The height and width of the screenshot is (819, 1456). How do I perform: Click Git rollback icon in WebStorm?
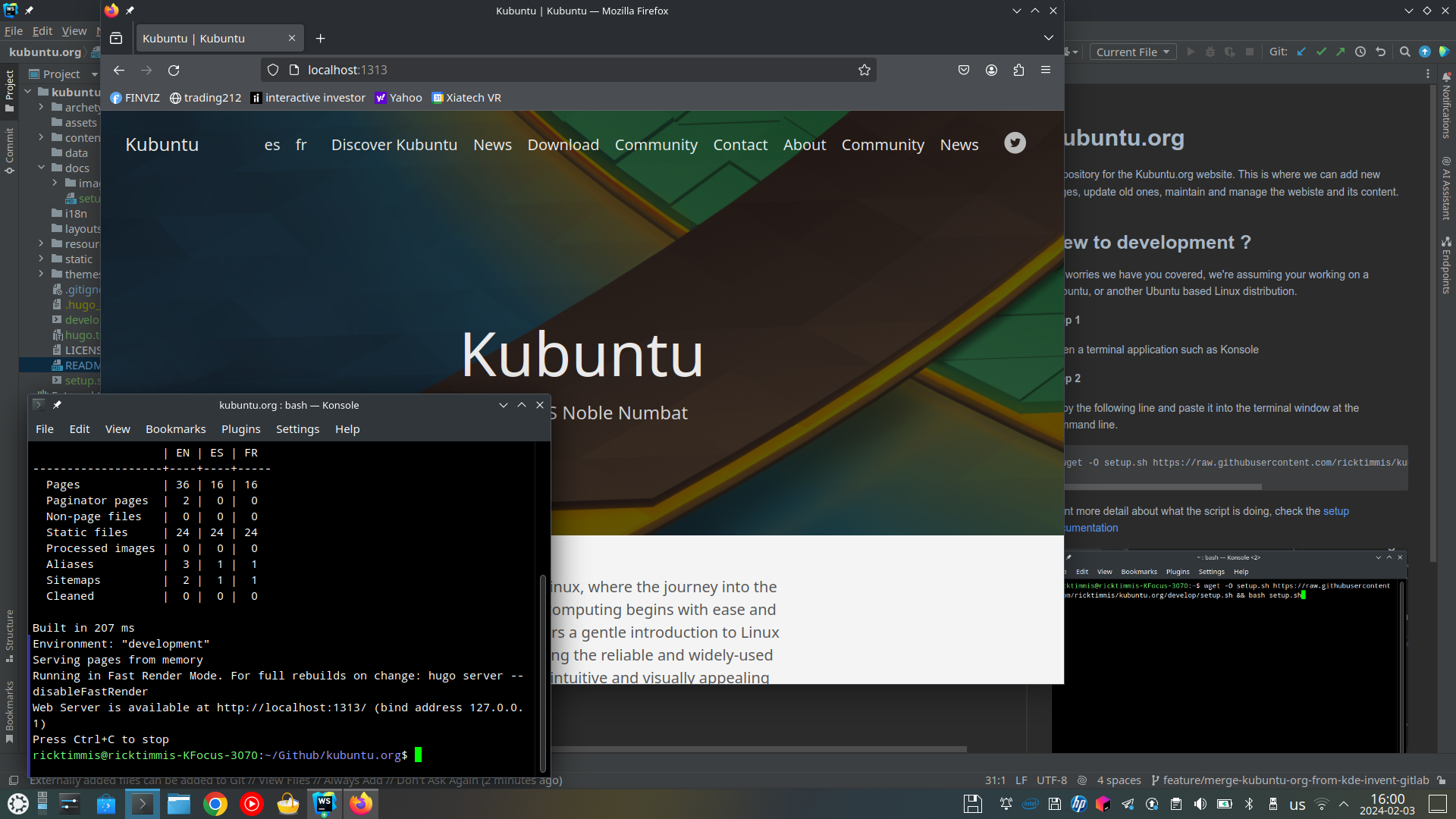[1380, 52]
